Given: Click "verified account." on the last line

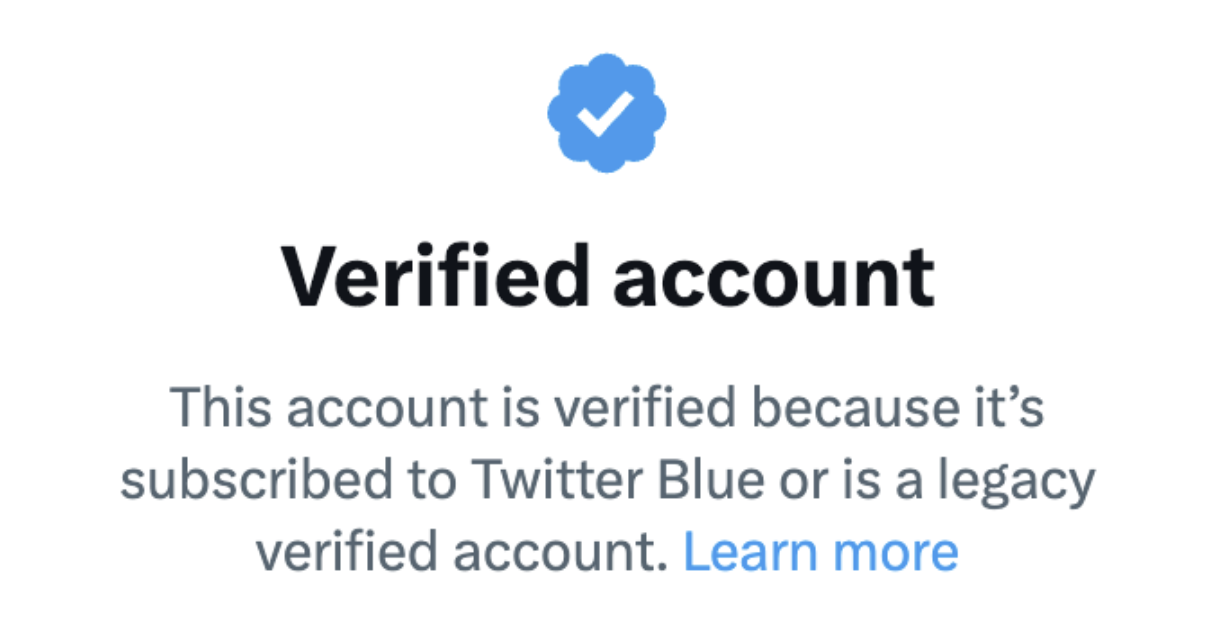Looking at the screenshot, I should 460,552.
